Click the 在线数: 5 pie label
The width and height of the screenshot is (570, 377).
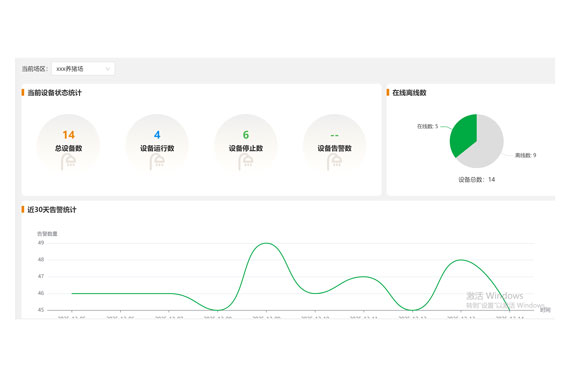pos(428,126)
